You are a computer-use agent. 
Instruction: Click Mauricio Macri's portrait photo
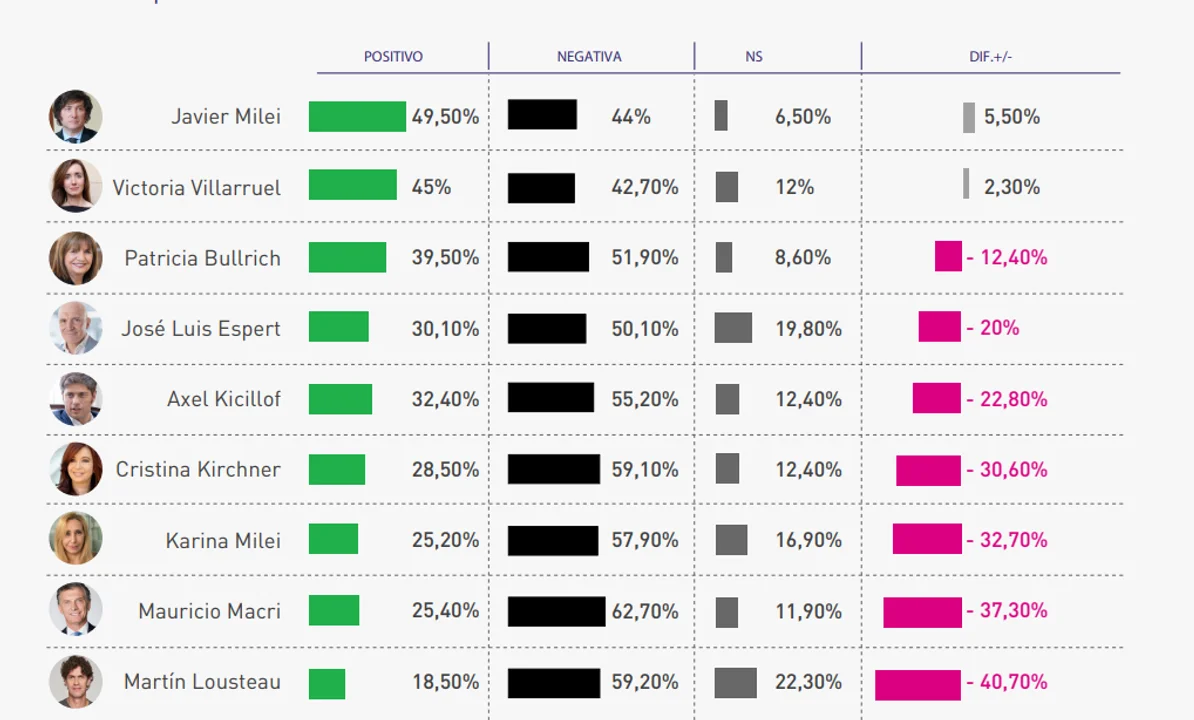tap(76, 610)
